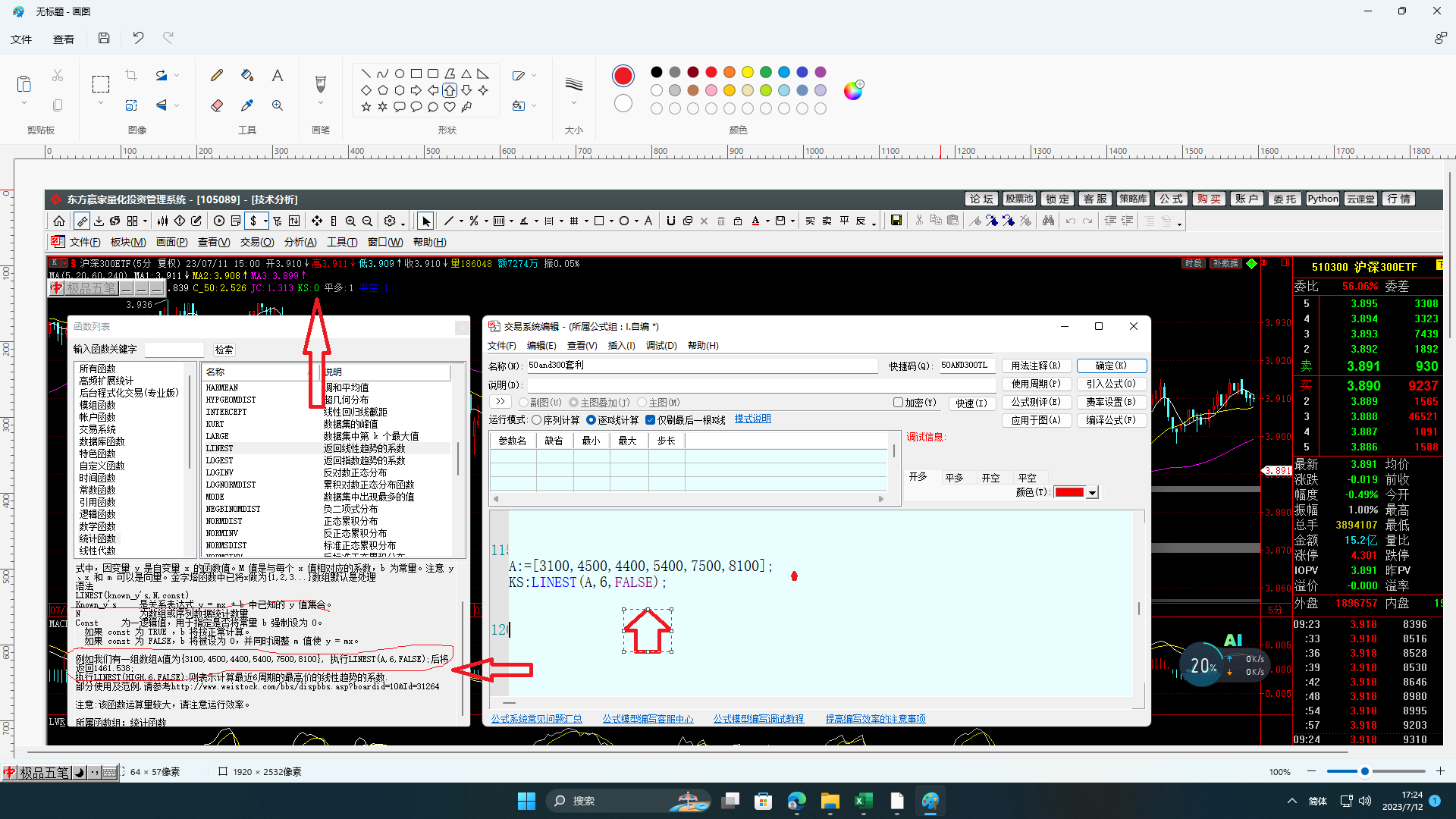Open the 查看 menu in Paint
The image size is (1456, 819).
64,39
